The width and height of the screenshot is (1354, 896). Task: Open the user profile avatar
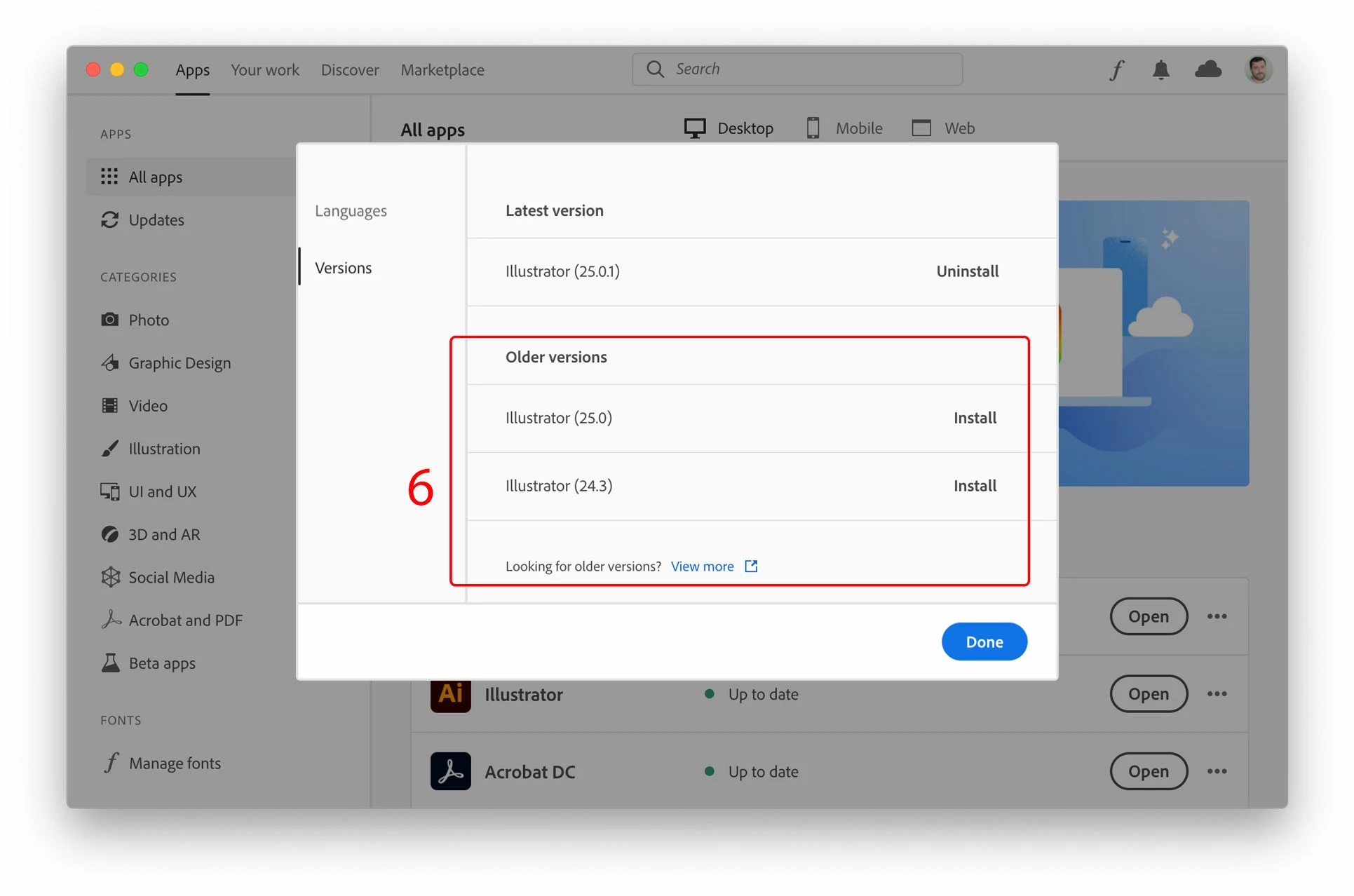point(1258,69)
